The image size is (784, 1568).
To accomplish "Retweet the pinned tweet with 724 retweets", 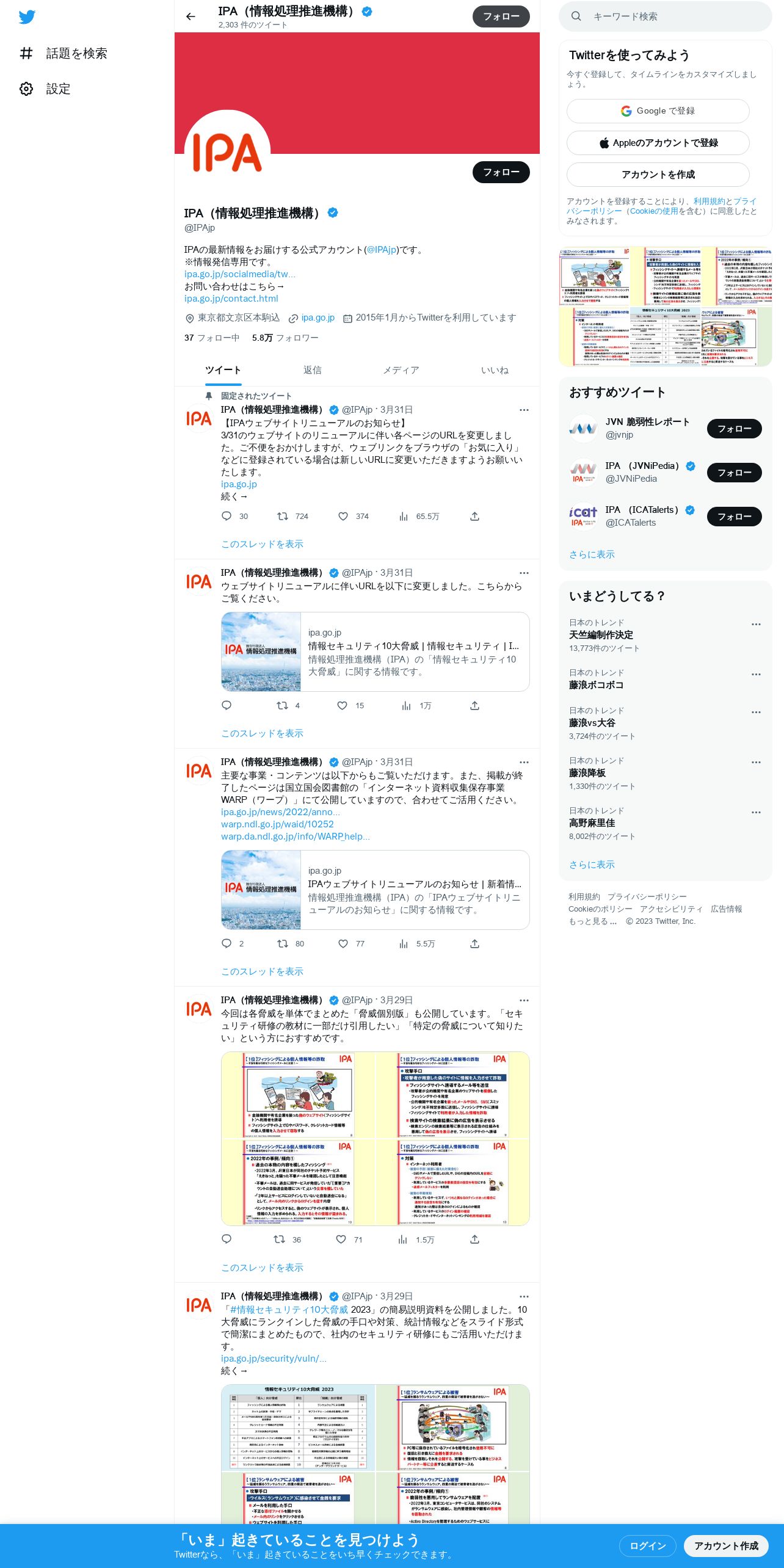I will click(292, 517).
